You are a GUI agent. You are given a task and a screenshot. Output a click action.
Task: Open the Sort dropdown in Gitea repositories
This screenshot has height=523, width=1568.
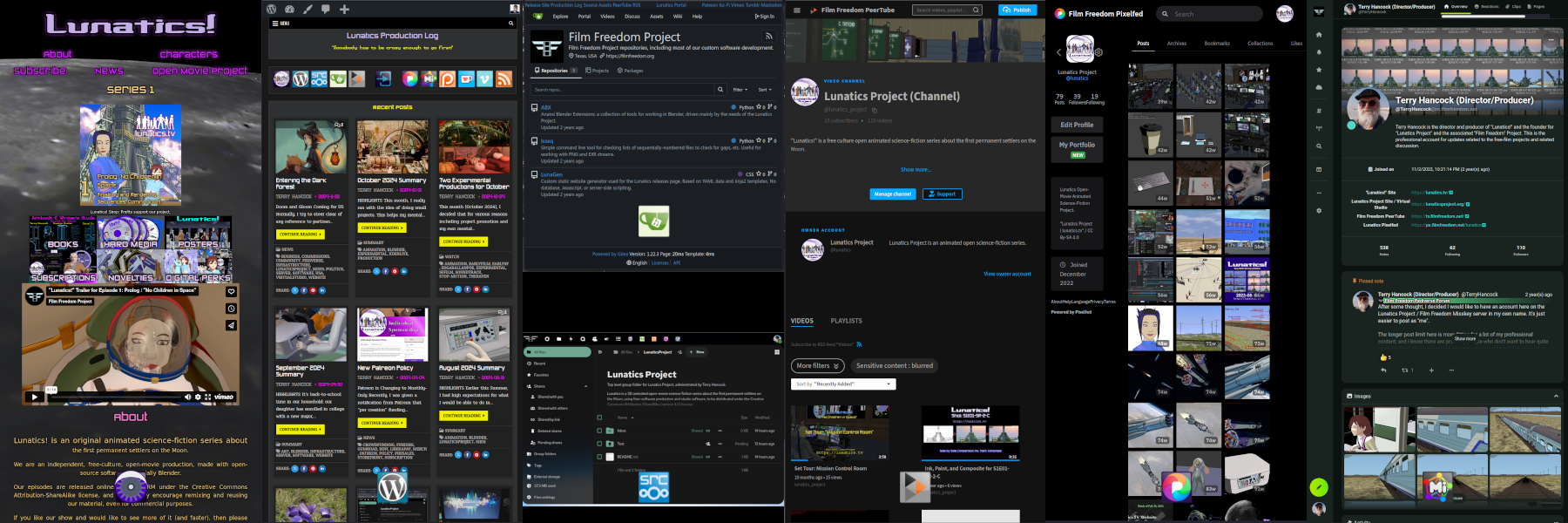[x=764, y=90]
